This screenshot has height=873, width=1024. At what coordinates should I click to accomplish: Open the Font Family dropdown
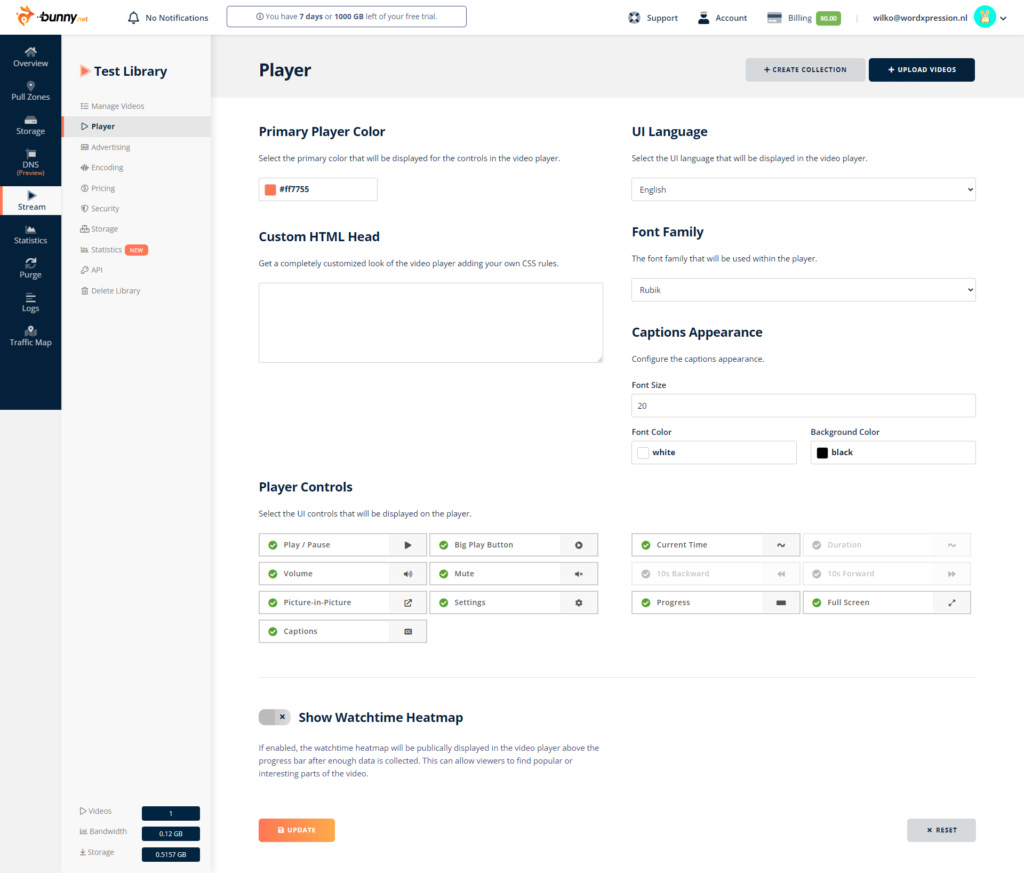(803, 290)
